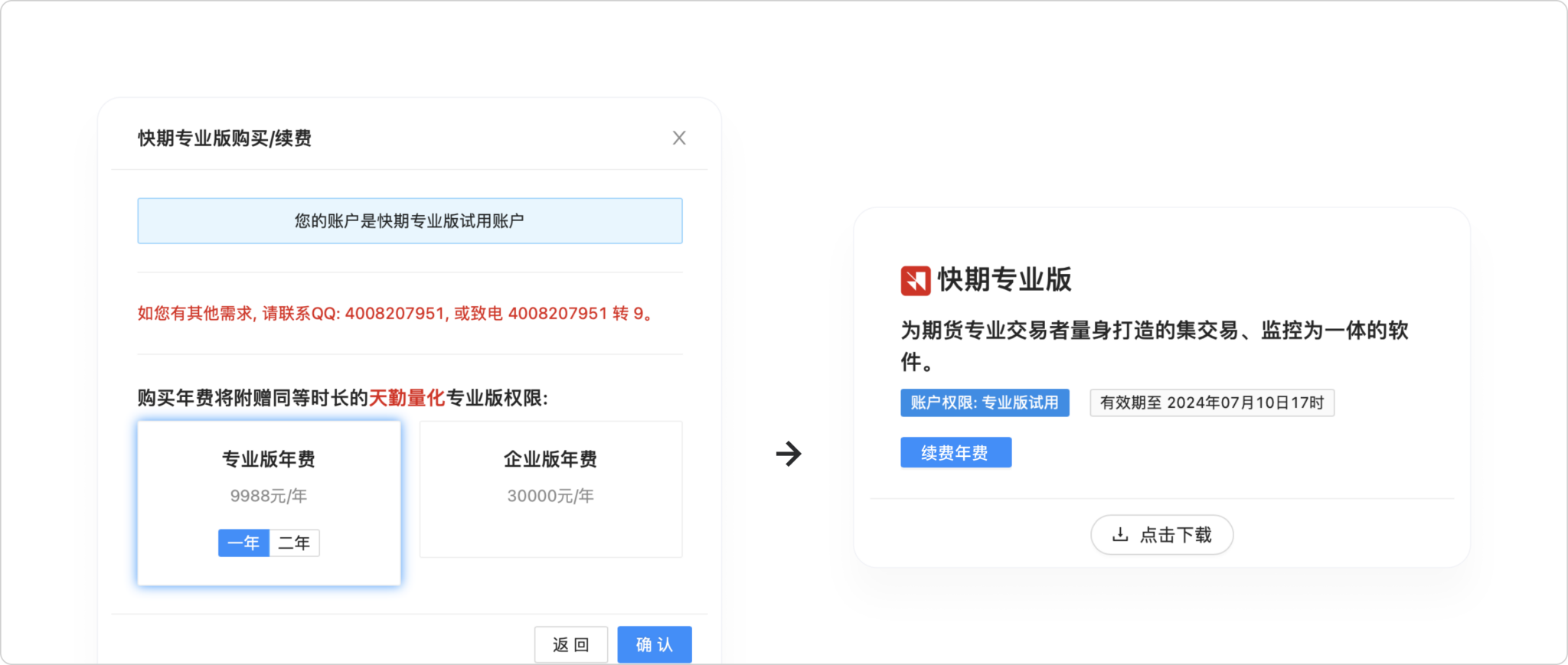The width and height of the screenshot is (1568, 665).
Task: Close the 快期专业版购买/续费 dialog
Action: pyautogui.click(x=679, y=138)
